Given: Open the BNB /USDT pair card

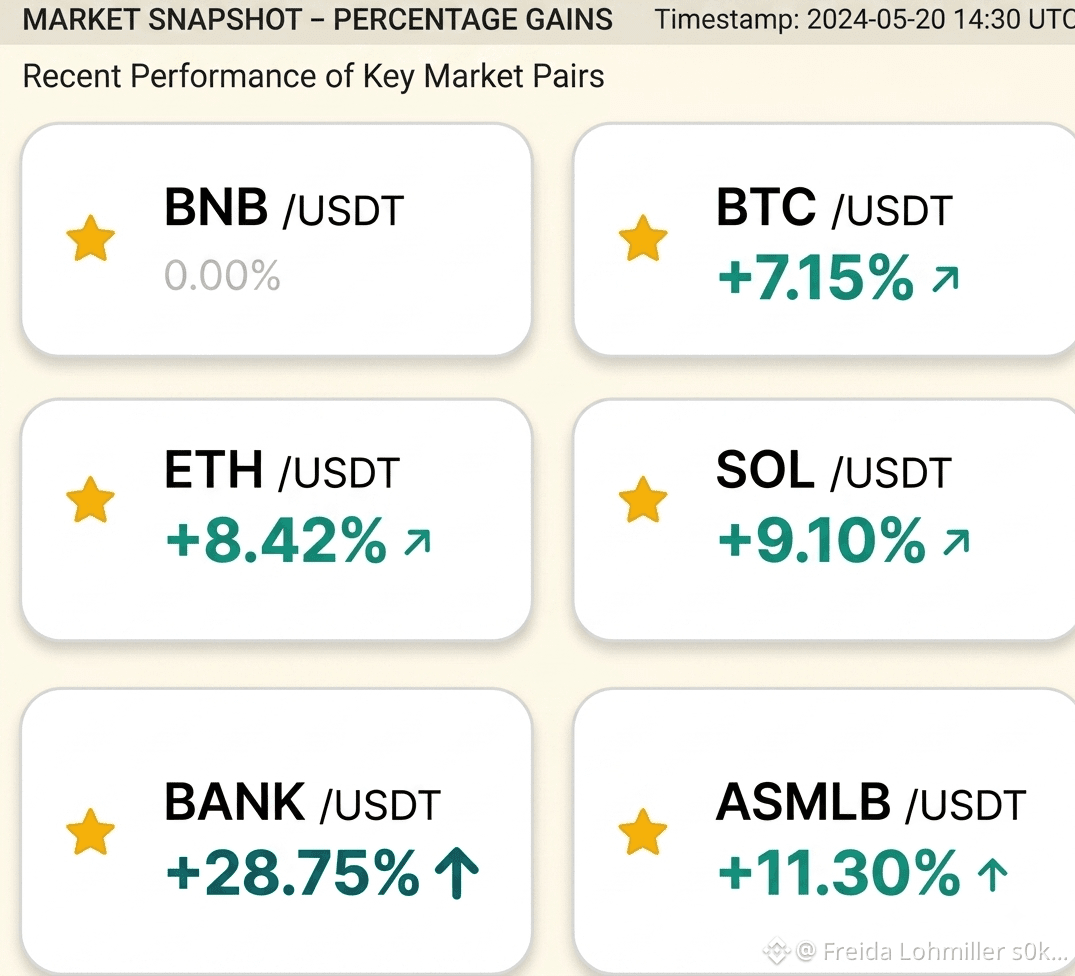Looking at the screenshot, I should pos(277,239).
